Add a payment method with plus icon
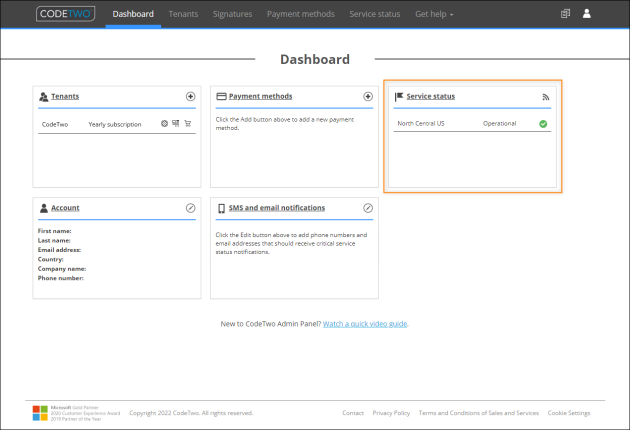Viewport: 630px width, 430px height. [x=368, y=96]
